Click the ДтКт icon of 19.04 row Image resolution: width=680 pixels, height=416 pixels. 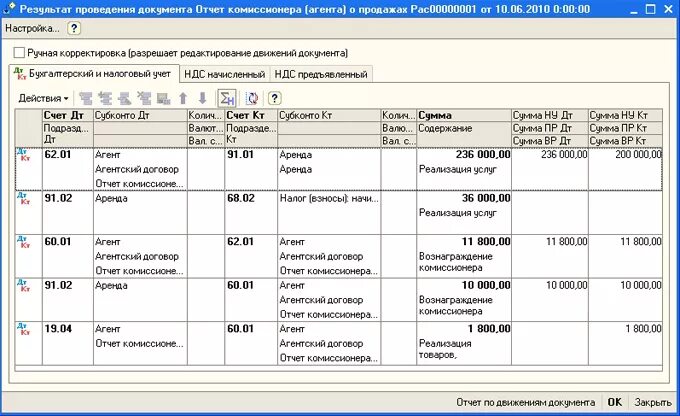coord(22,329)
